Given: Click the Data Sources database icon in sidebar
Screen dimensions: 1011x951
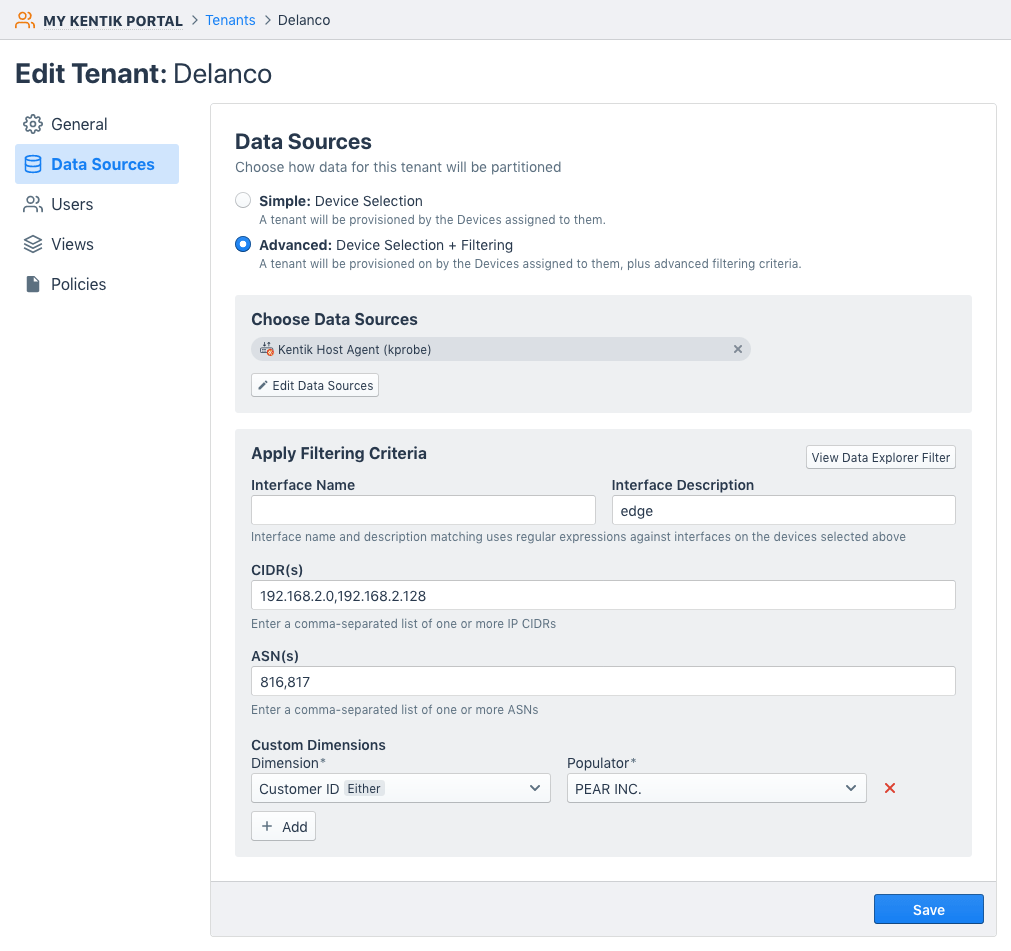Looking at the screenshot, I should 31,163.
